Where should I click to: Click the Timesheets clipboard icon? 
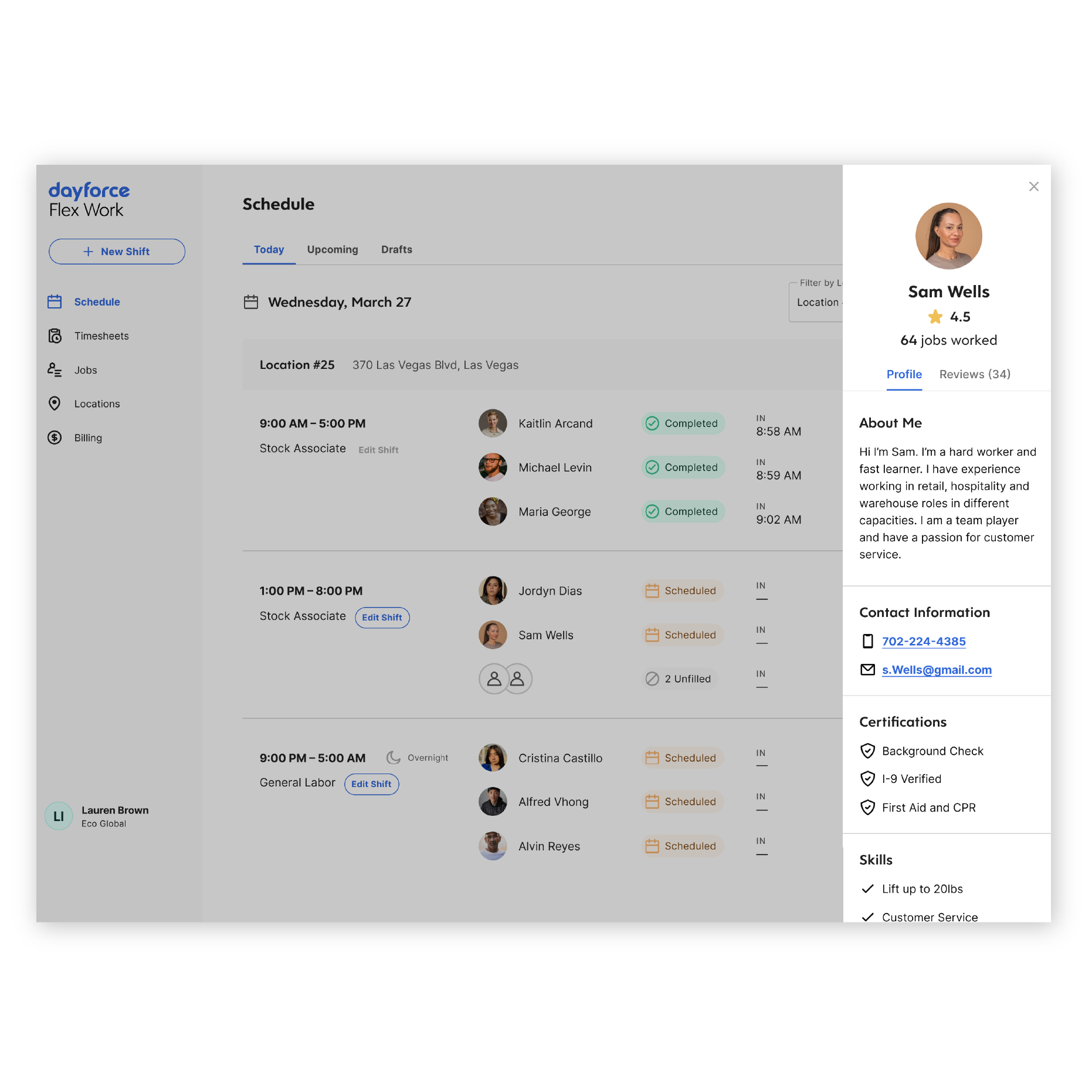click(x=55, y=336)
